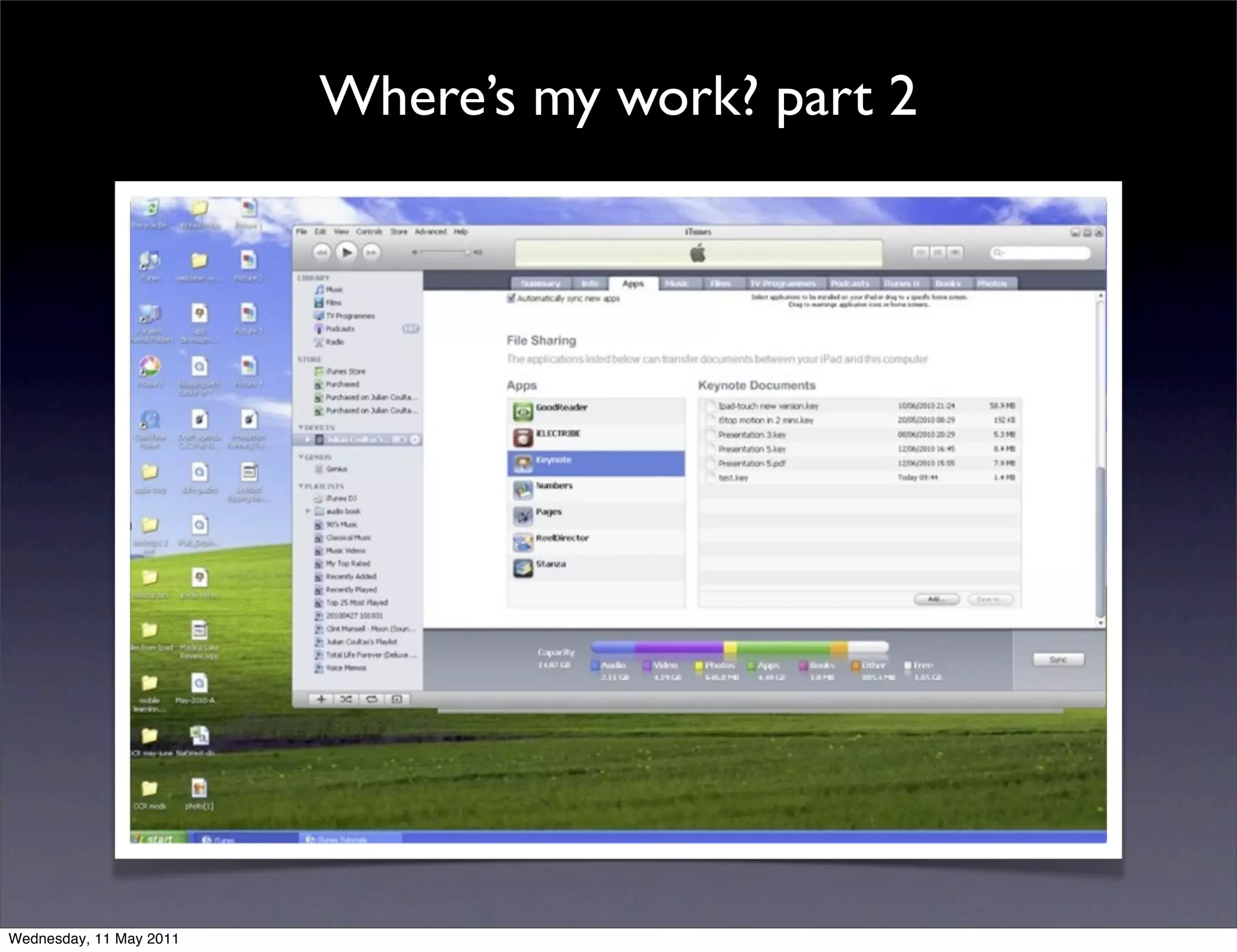Select the Pages app icon

click(x=522, y=515)
